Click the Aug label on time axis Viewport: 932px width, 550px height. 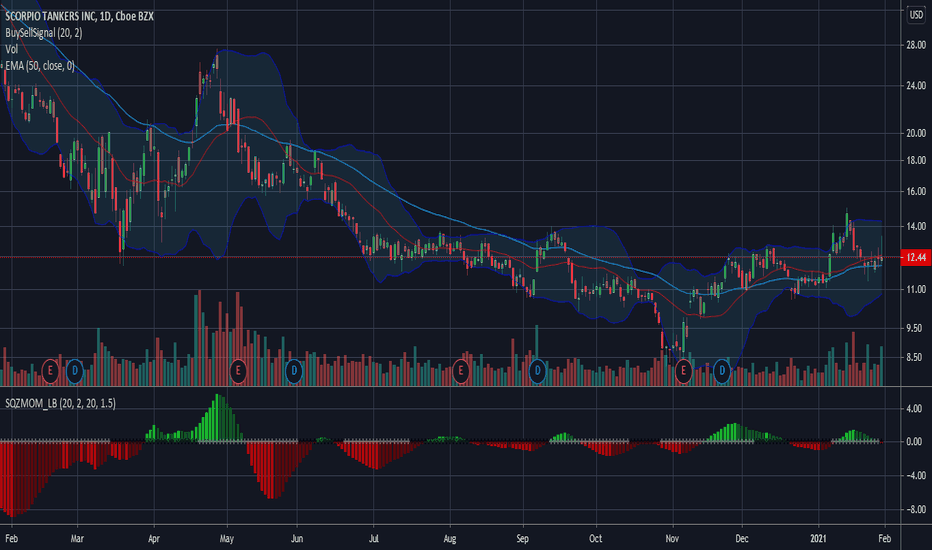pos(449,539)
